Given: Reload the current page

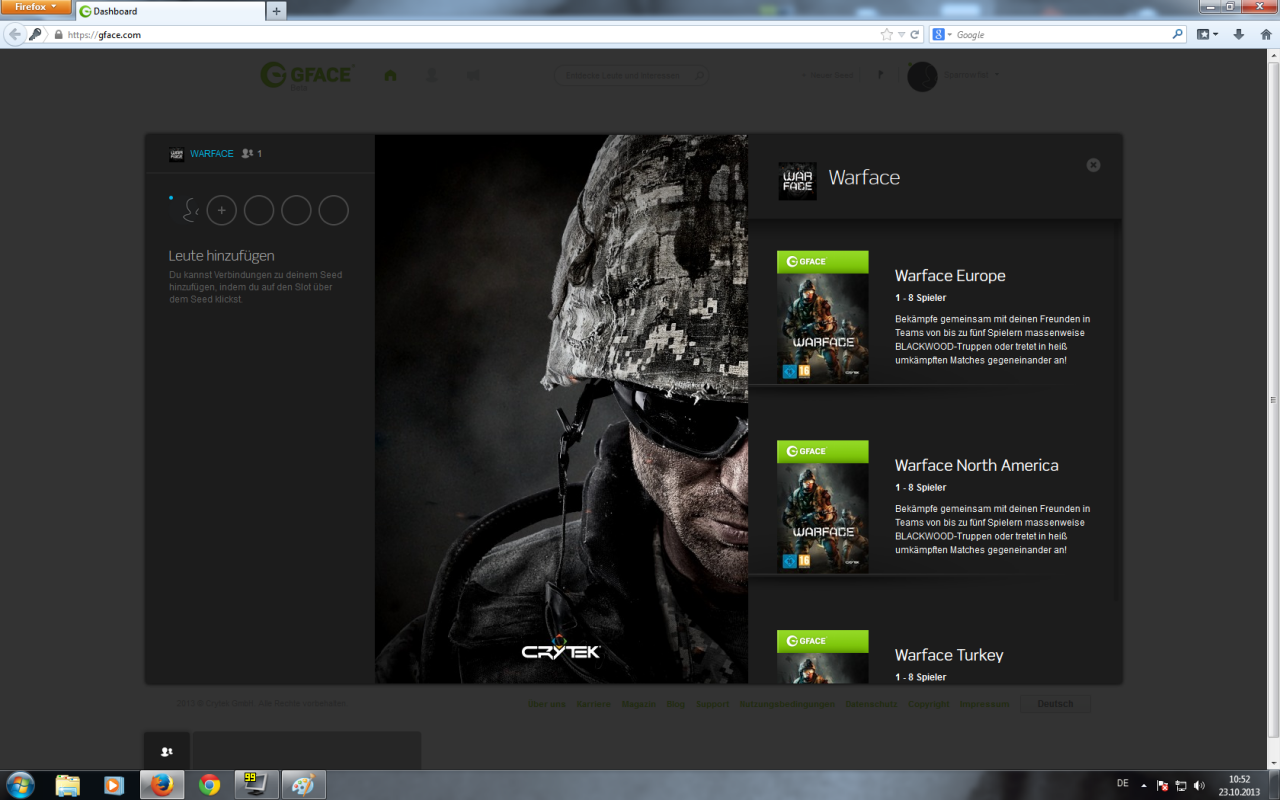Looking at the screenshot, I should (x=914, y=34).
